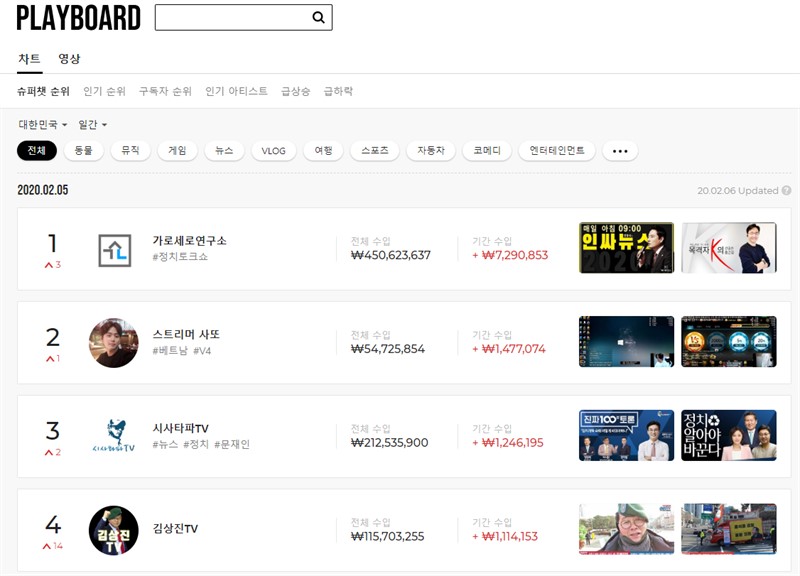Open 가로세로연구소 channel logo icon
Image resolution: width=800 pixels, height=576 pixels.
[114, 250]
